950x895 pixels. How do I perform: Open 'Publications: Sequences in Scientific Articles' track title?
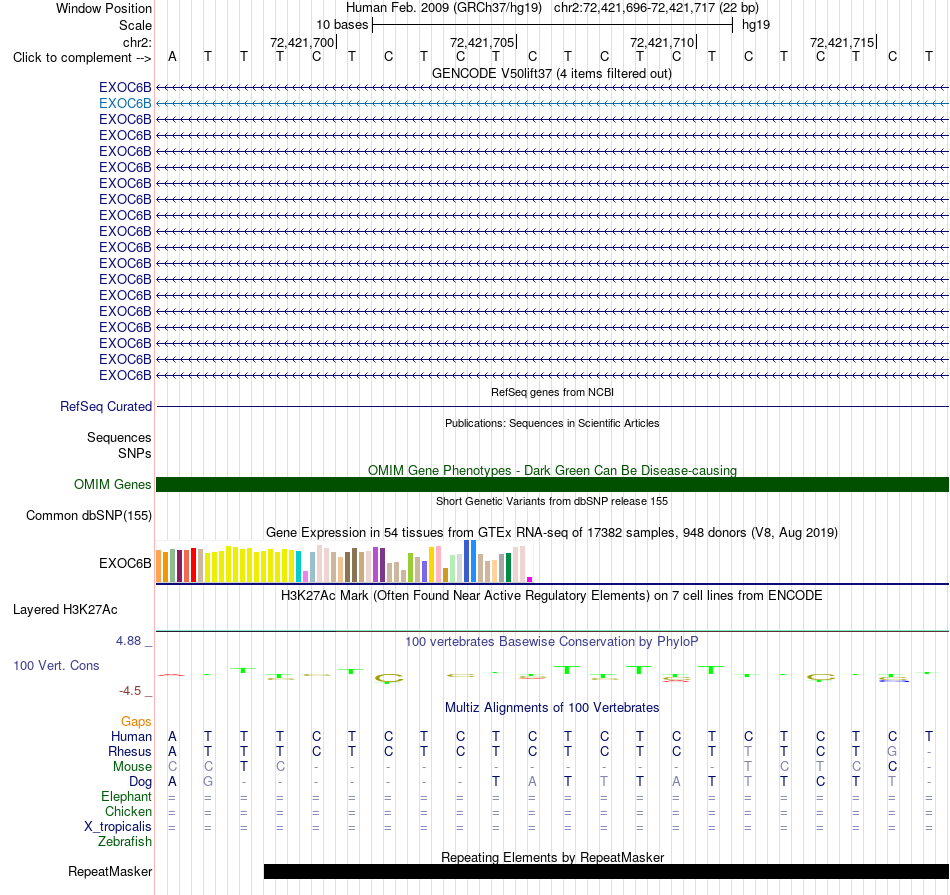pos(552,423)
